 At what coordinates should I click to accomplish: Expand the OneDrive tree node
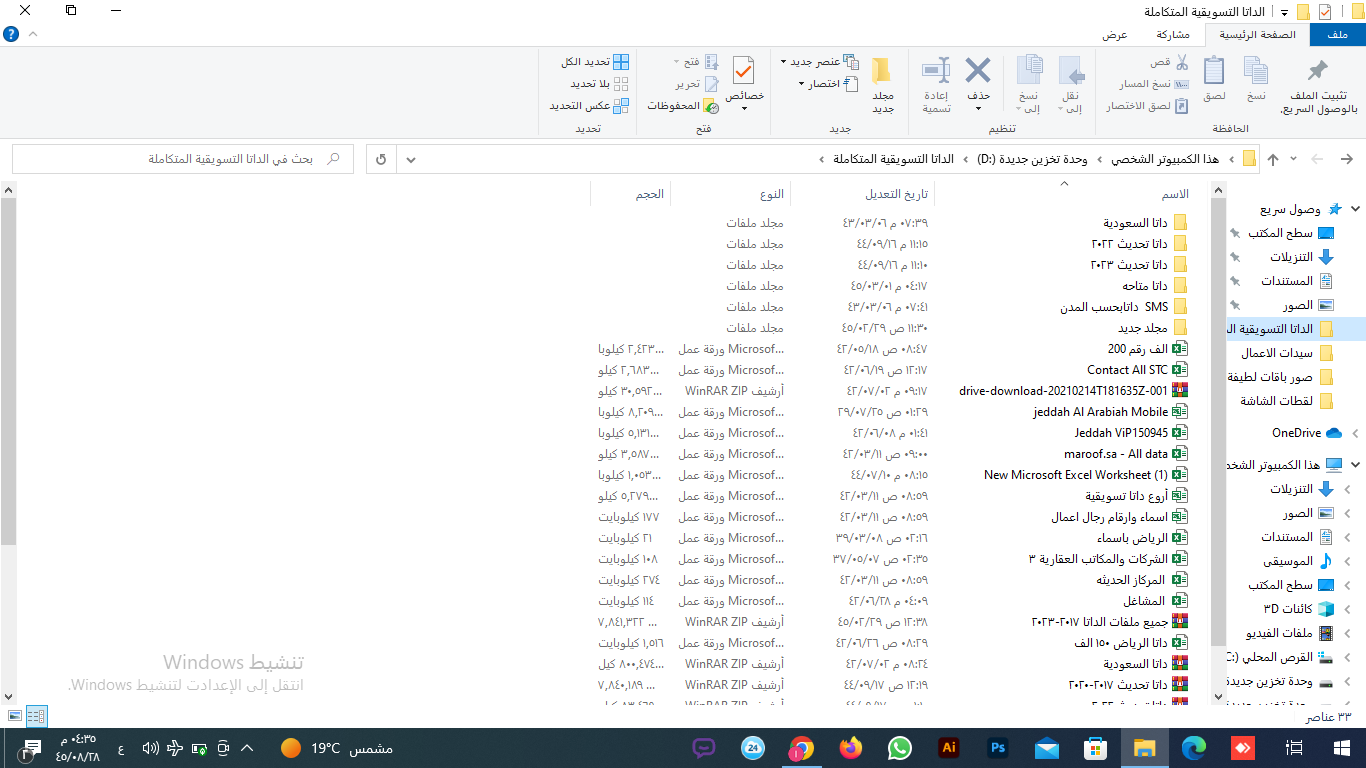coord(1355,433)
